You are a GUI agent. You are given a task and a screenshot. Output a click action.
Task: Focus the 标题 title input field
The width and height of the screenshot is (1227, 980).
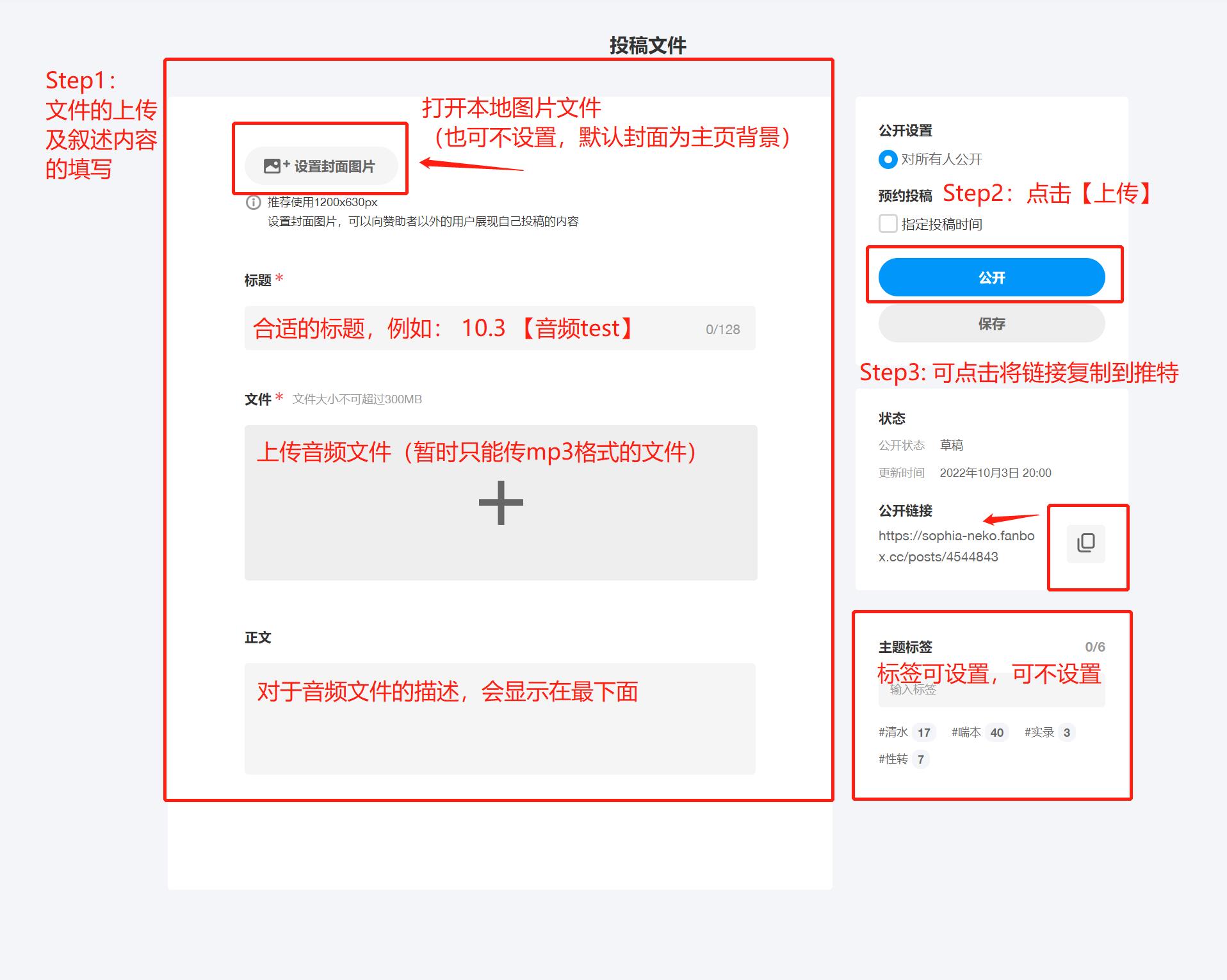[x=500, y=328]
